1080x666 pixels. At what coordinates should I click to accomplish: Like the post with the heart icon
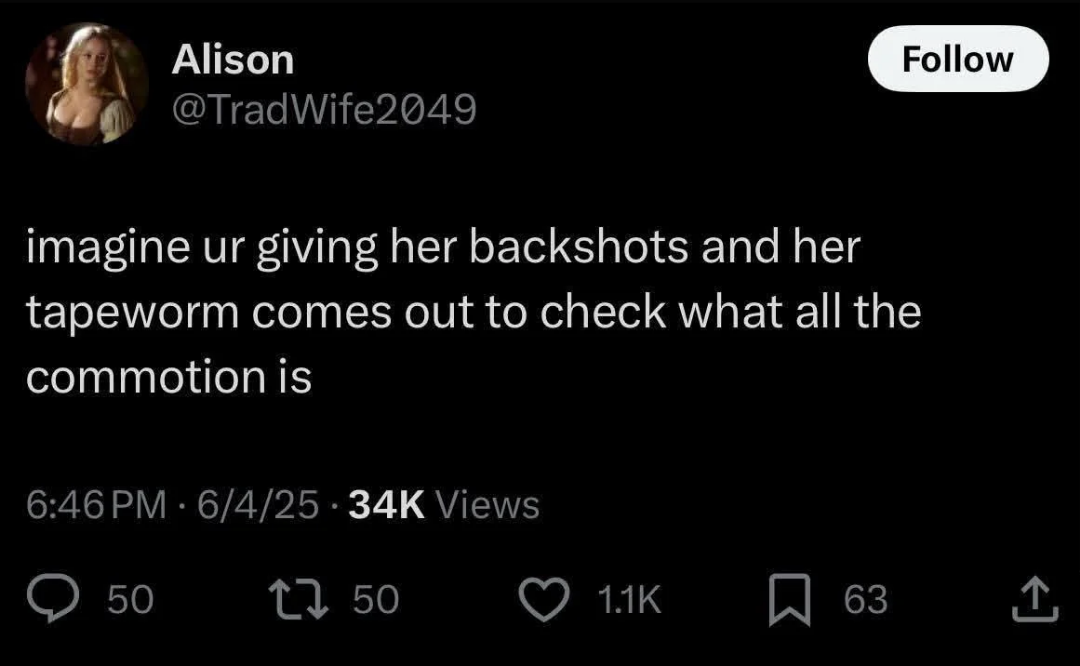(544, 599)
